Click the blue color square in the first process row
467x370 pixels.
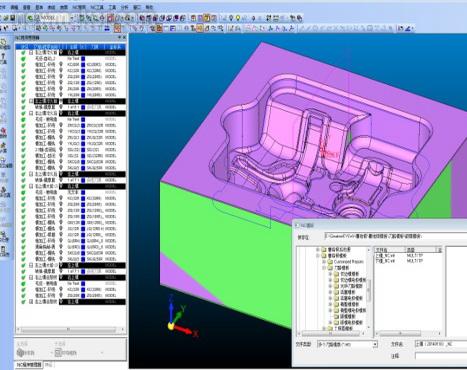[83, 59]
